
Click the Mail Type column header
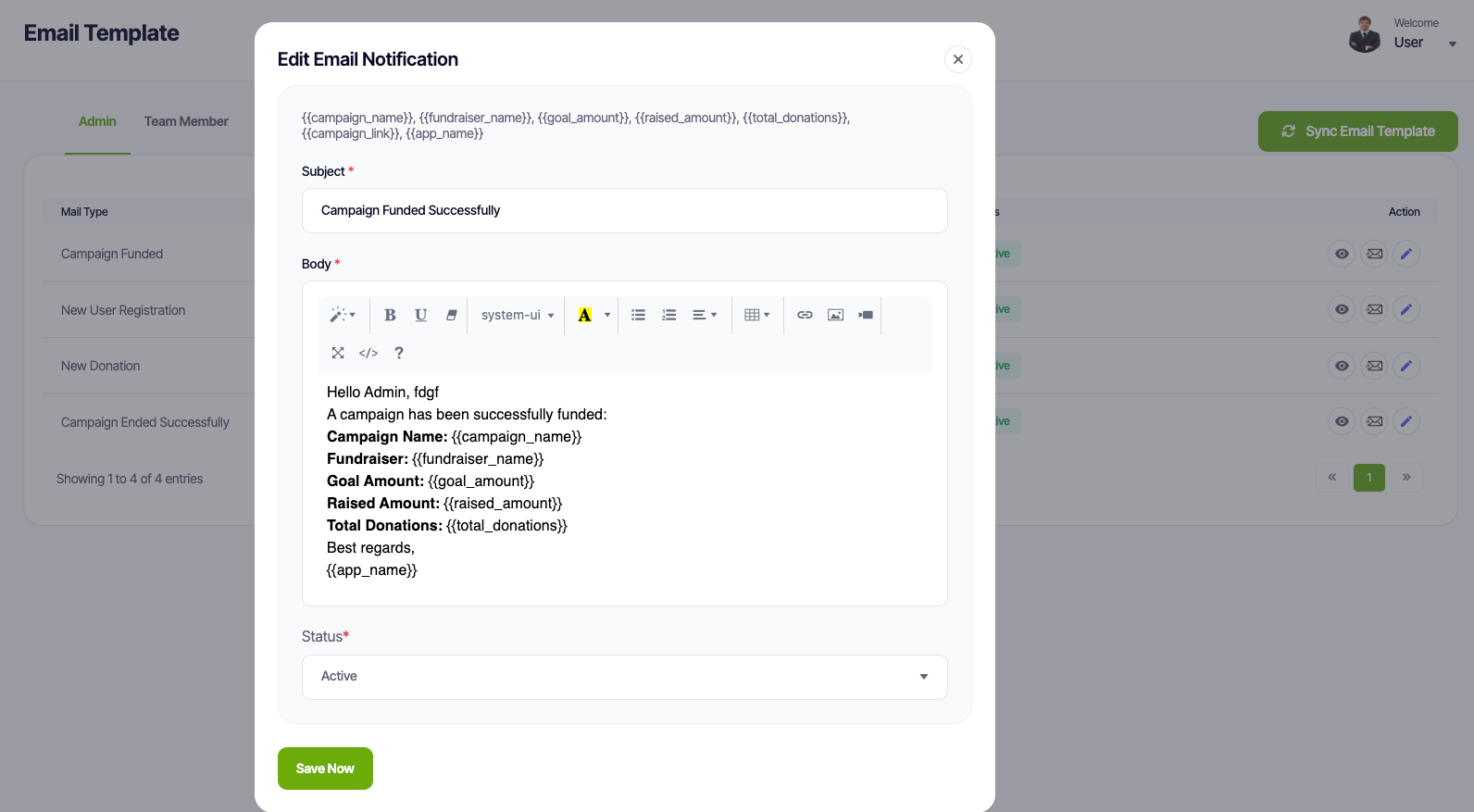pos(84,212)
